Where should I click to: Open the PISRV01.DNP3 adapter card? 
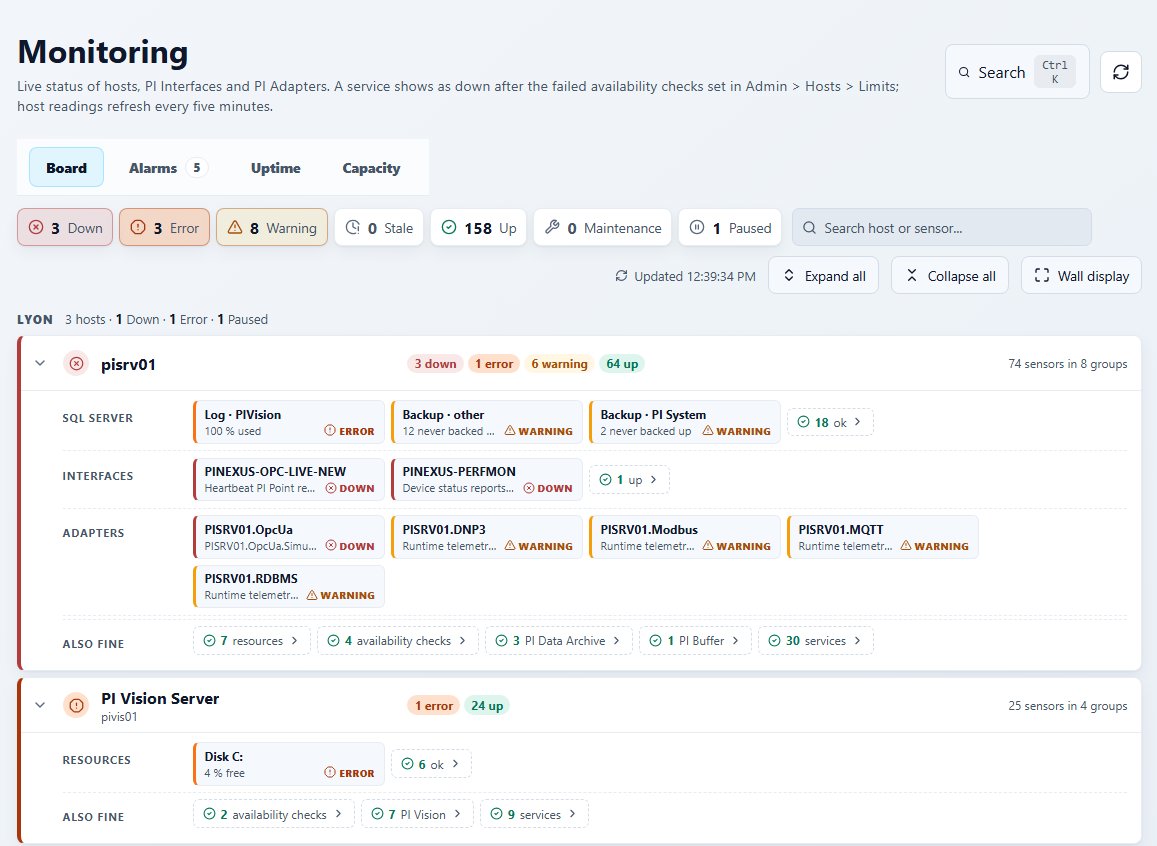(x=486, y=537)
